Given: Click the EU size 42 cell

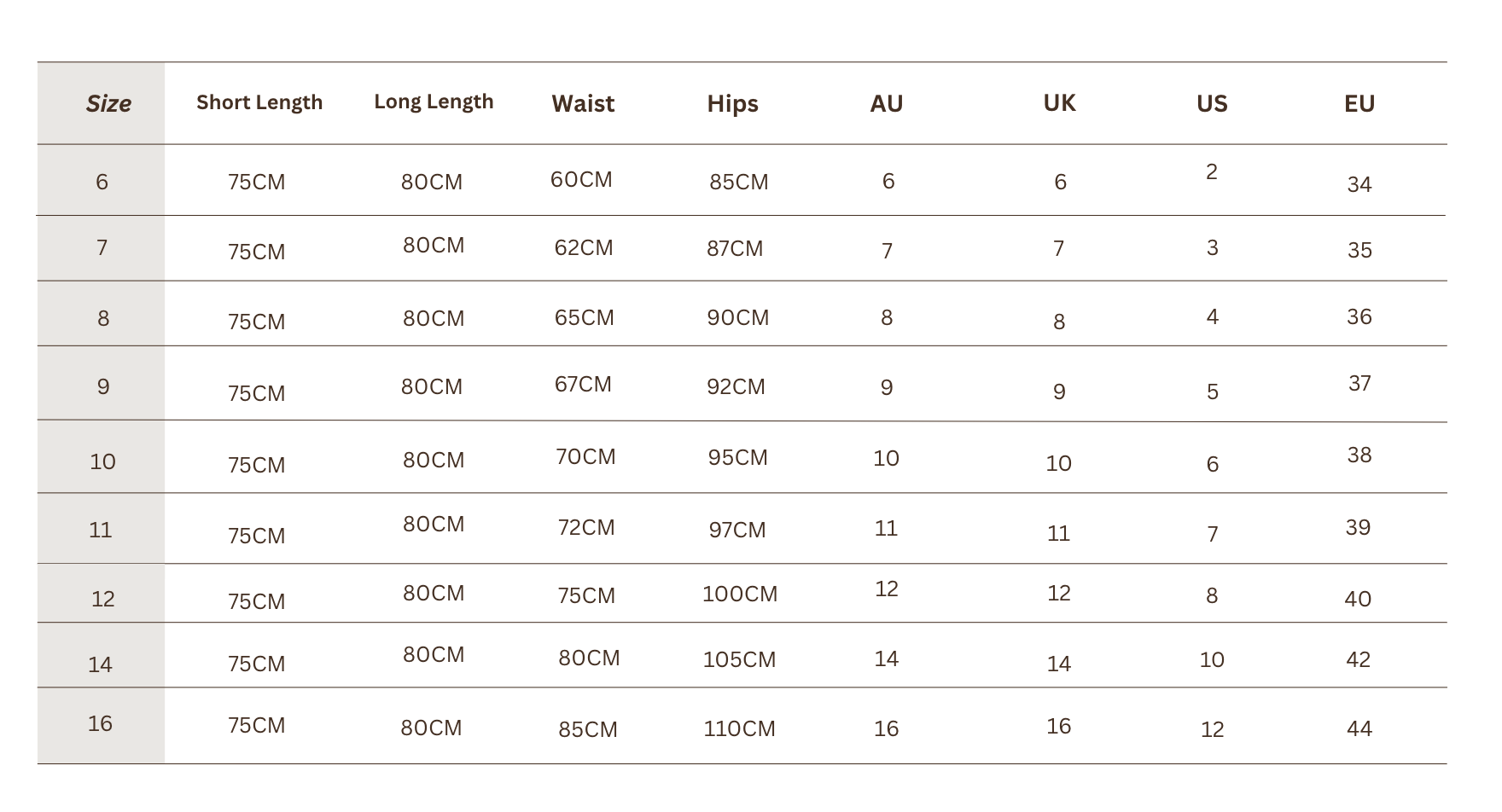Looking at the screenshot, I should (1359, 660).
